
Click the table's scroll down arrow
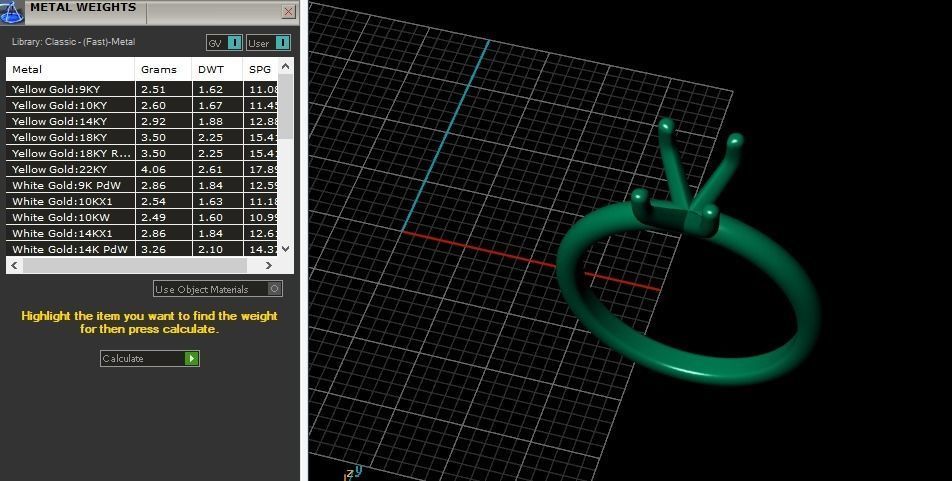pyautogui.click(x=286, y=248)
